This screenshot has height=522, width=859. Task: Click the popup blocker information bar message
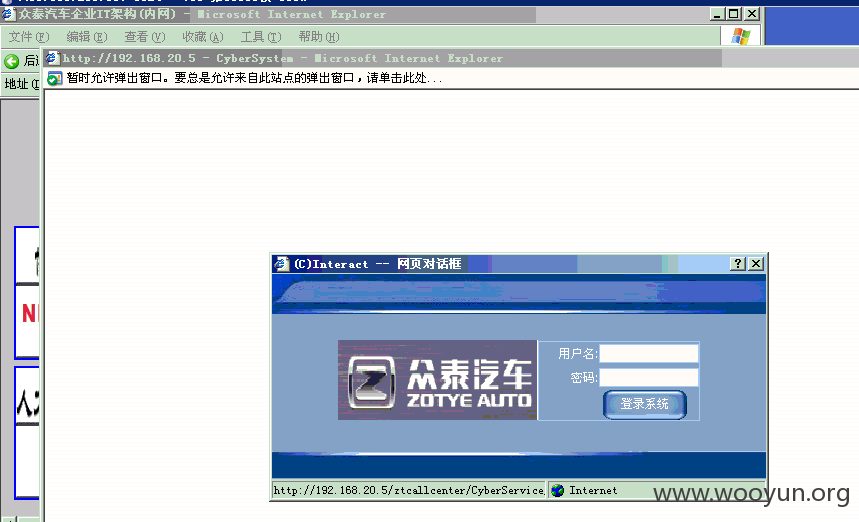[254, 78]
